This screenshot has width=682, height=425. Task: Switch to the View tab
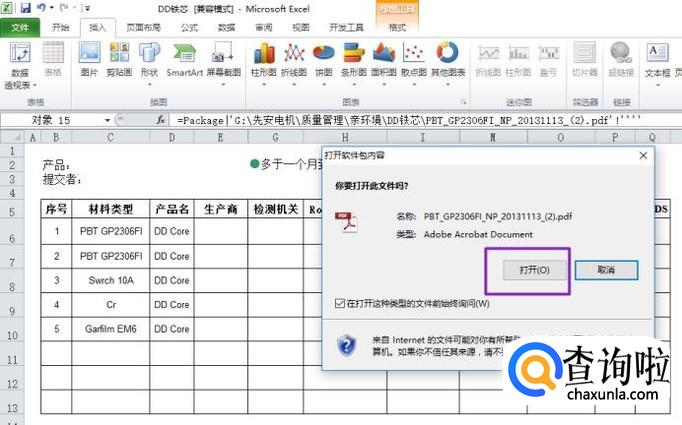tap(301, 28)
